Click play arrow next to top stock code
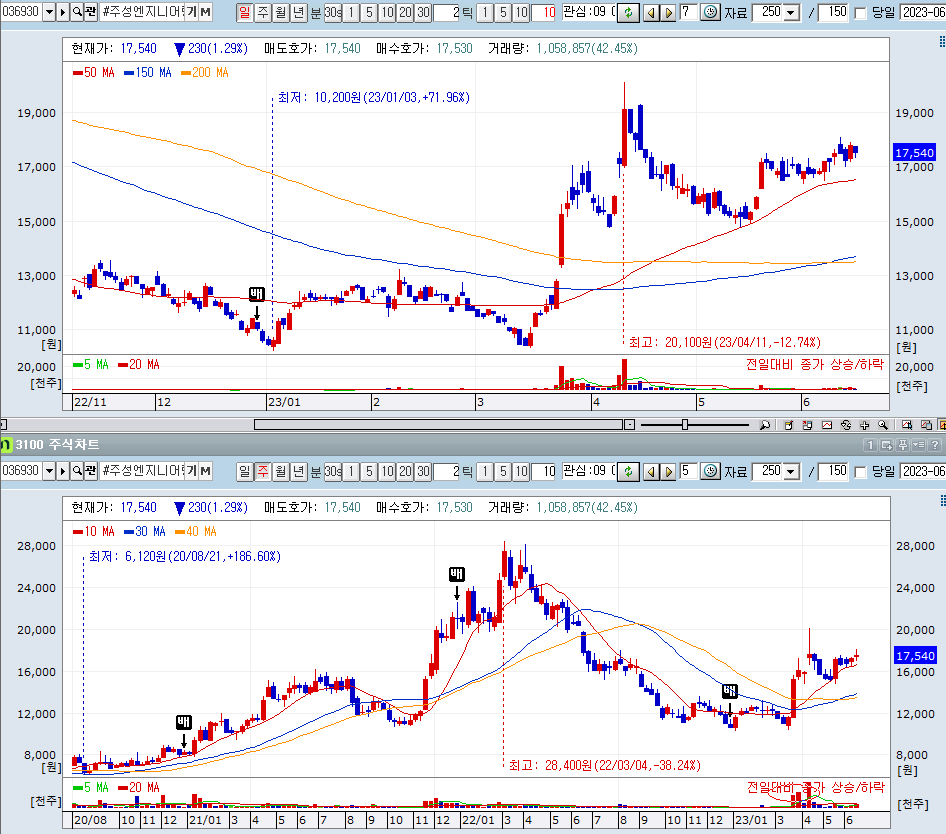The height and width of the screenshot is (834, 946). point(63,12)
